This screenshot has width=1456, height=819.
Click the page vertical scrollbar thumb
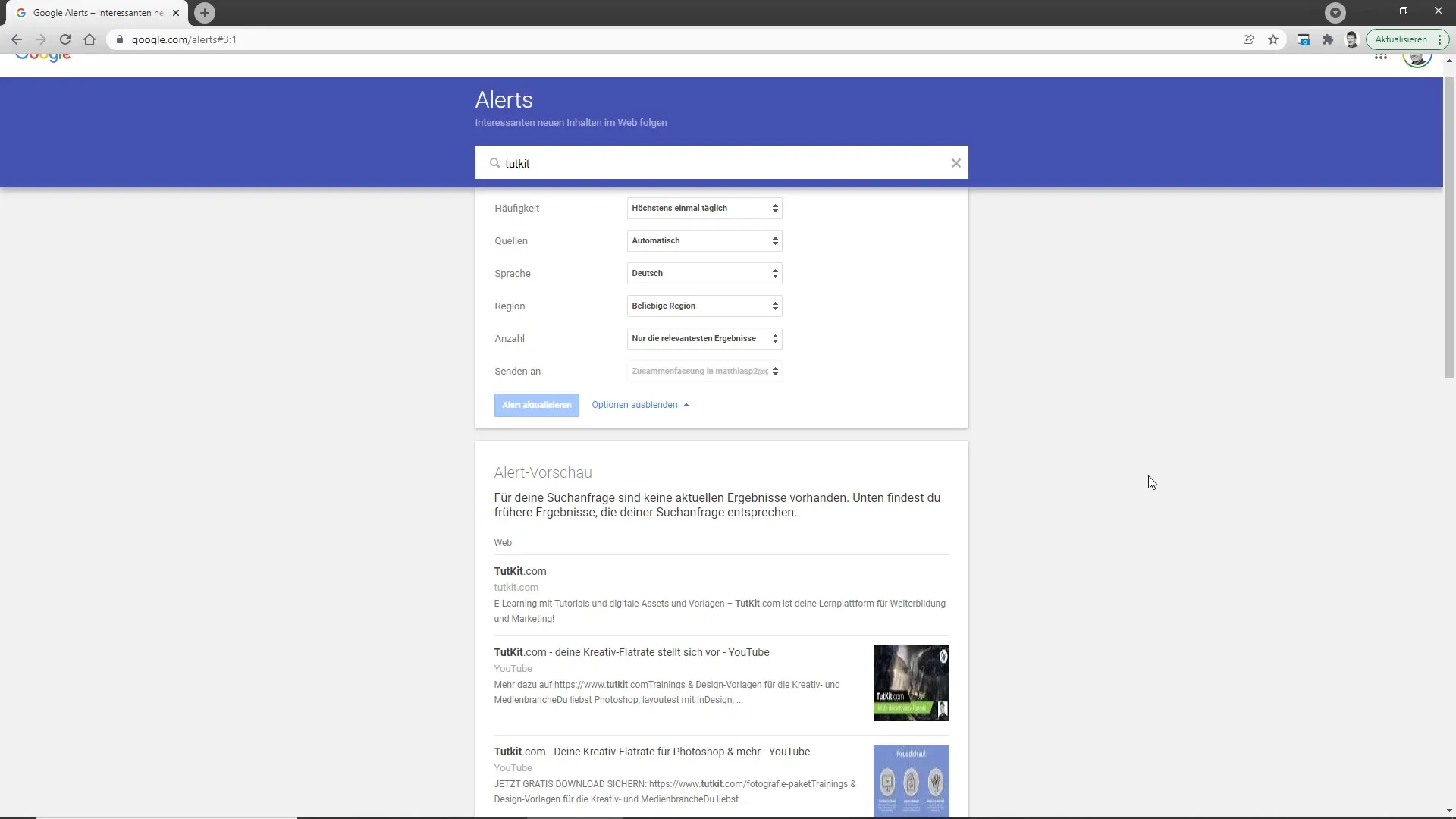[x=1449, y=226]
